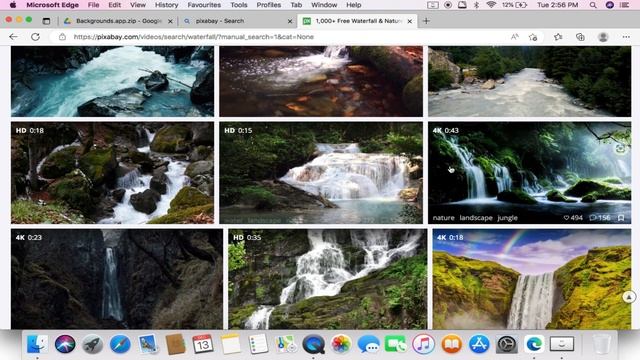
Task: Open the History menu
Action: pyautogui.click(x=166, y=5)
